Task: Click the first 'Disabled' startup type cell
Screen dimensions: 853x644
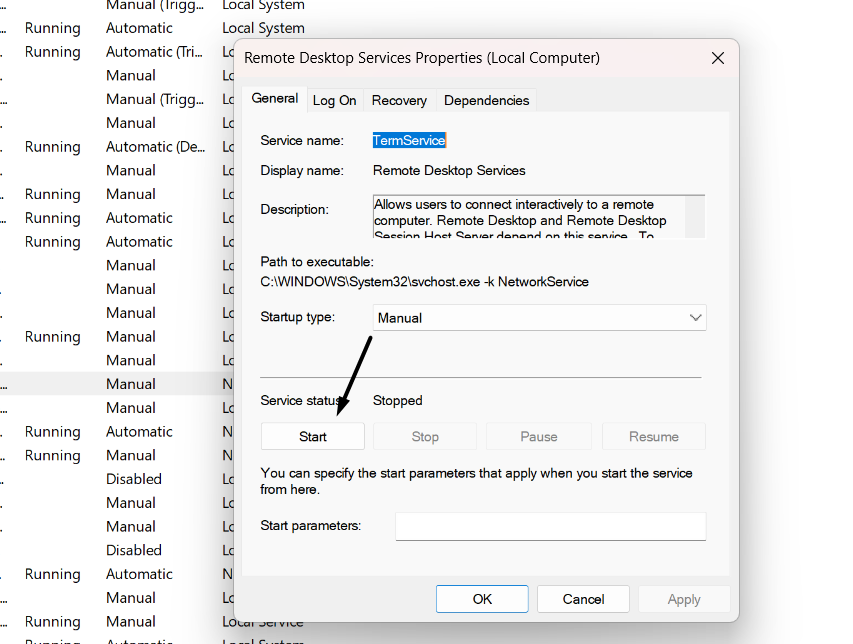Action: coord(134,479)
